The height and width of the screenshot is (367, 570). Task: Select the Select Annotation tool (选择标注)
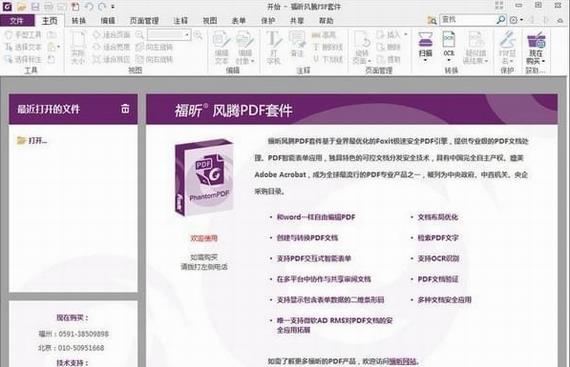(x=23, y=59)
